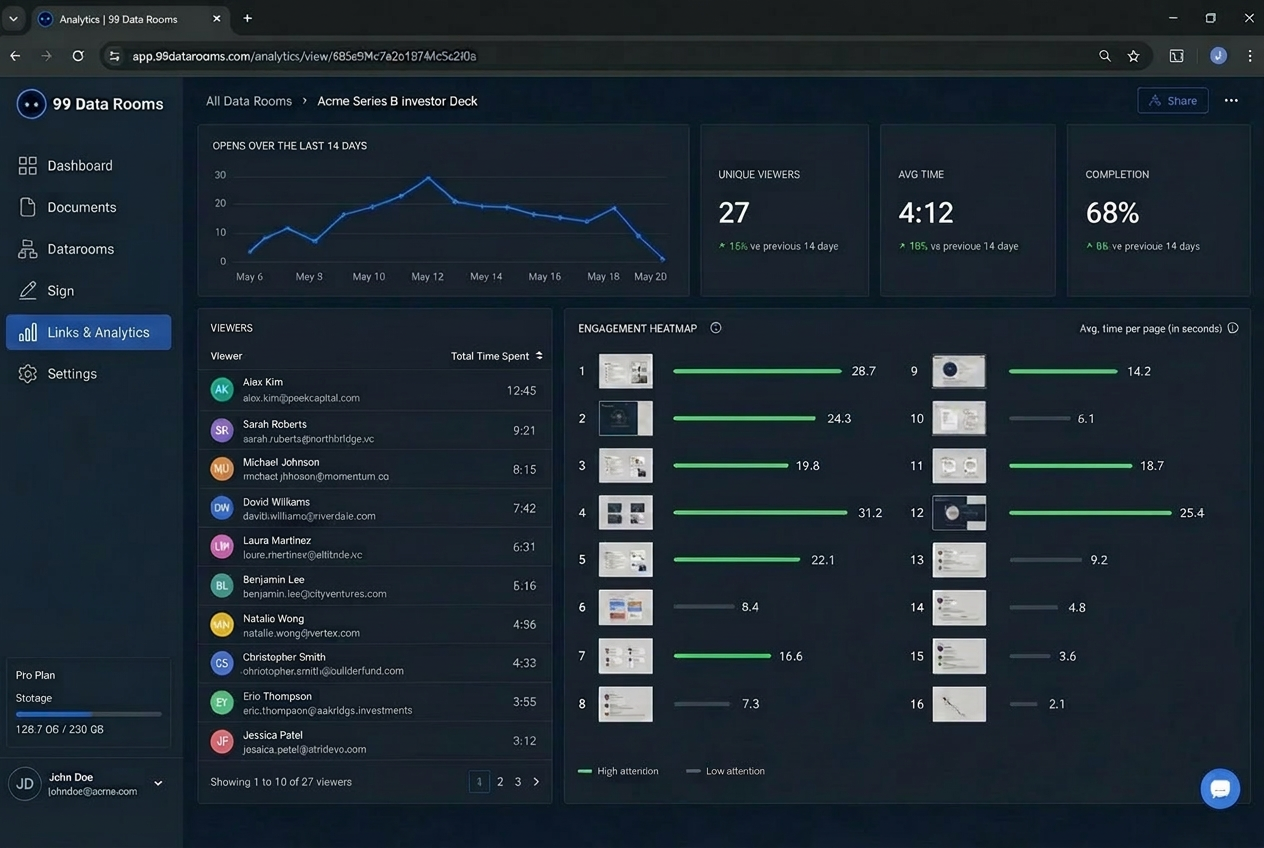
Task: Click the Unique Viewers value 27
Action: point(734,212)
